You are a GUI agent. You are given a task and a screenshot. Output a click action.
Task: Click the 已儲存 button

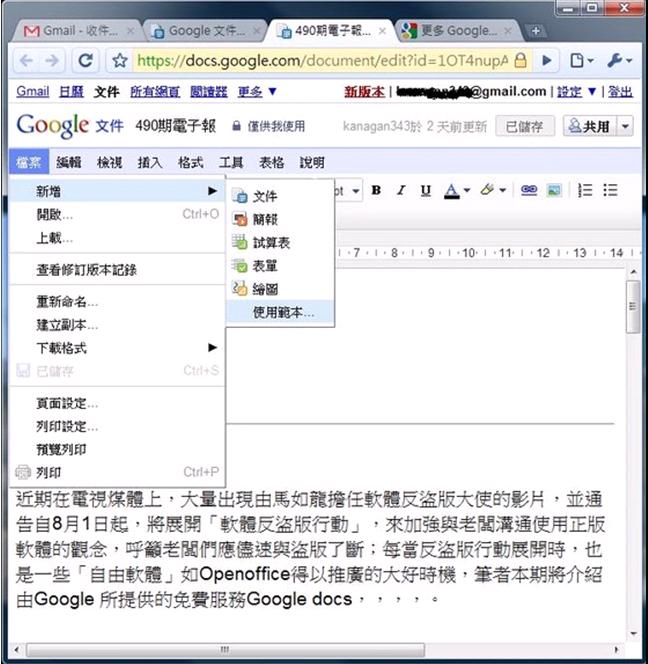(x=525, y=126)
